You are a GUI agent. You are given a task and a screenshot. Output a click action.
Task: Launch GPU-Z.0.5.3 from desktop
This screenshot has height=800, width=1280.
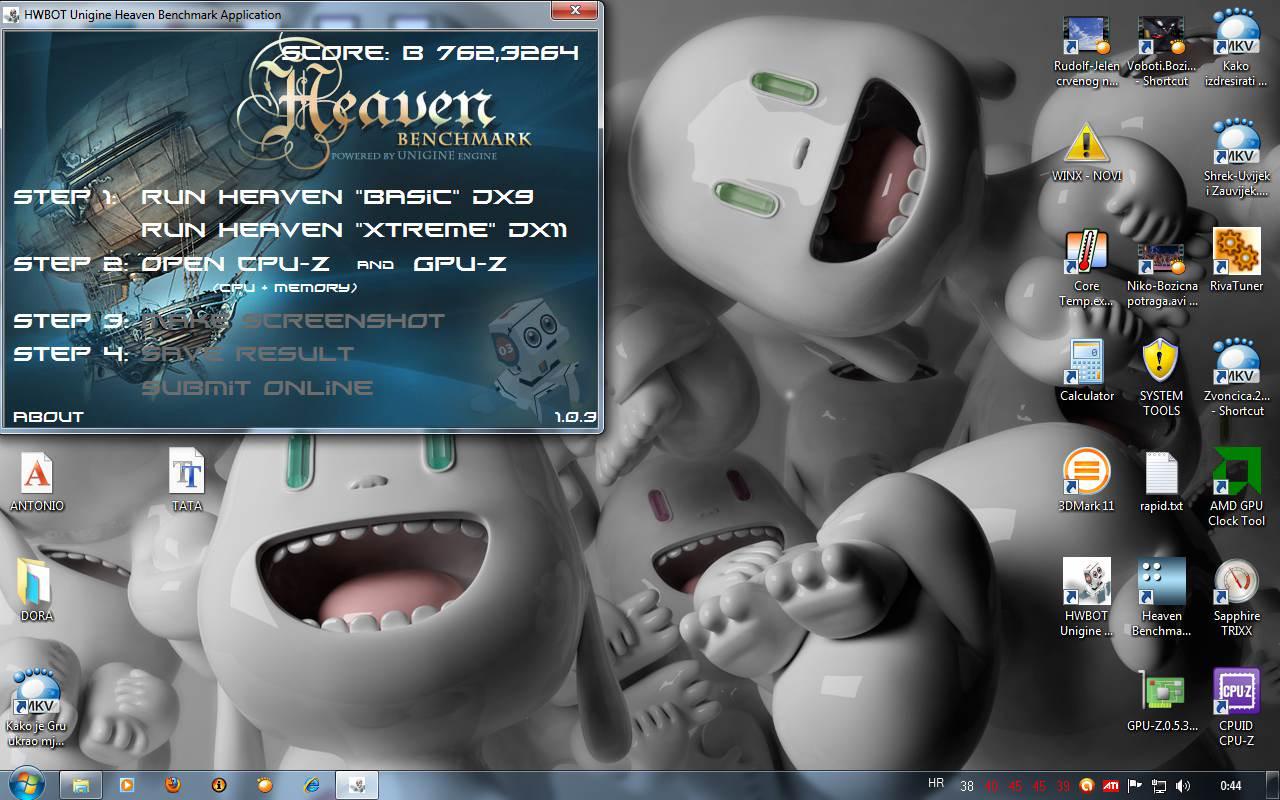click(1162, 701)
